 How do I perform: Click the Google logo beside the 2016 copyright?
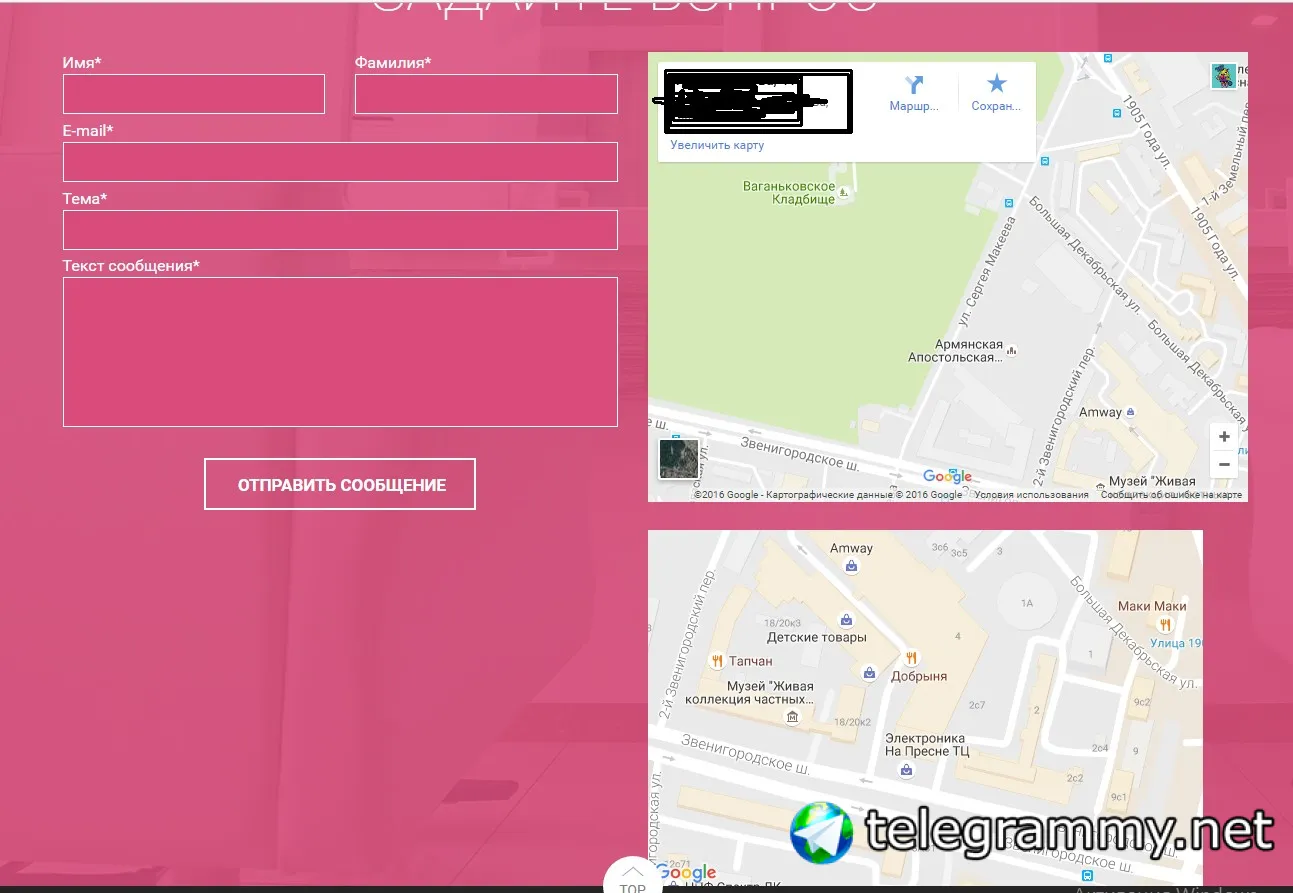pos(947,477)
